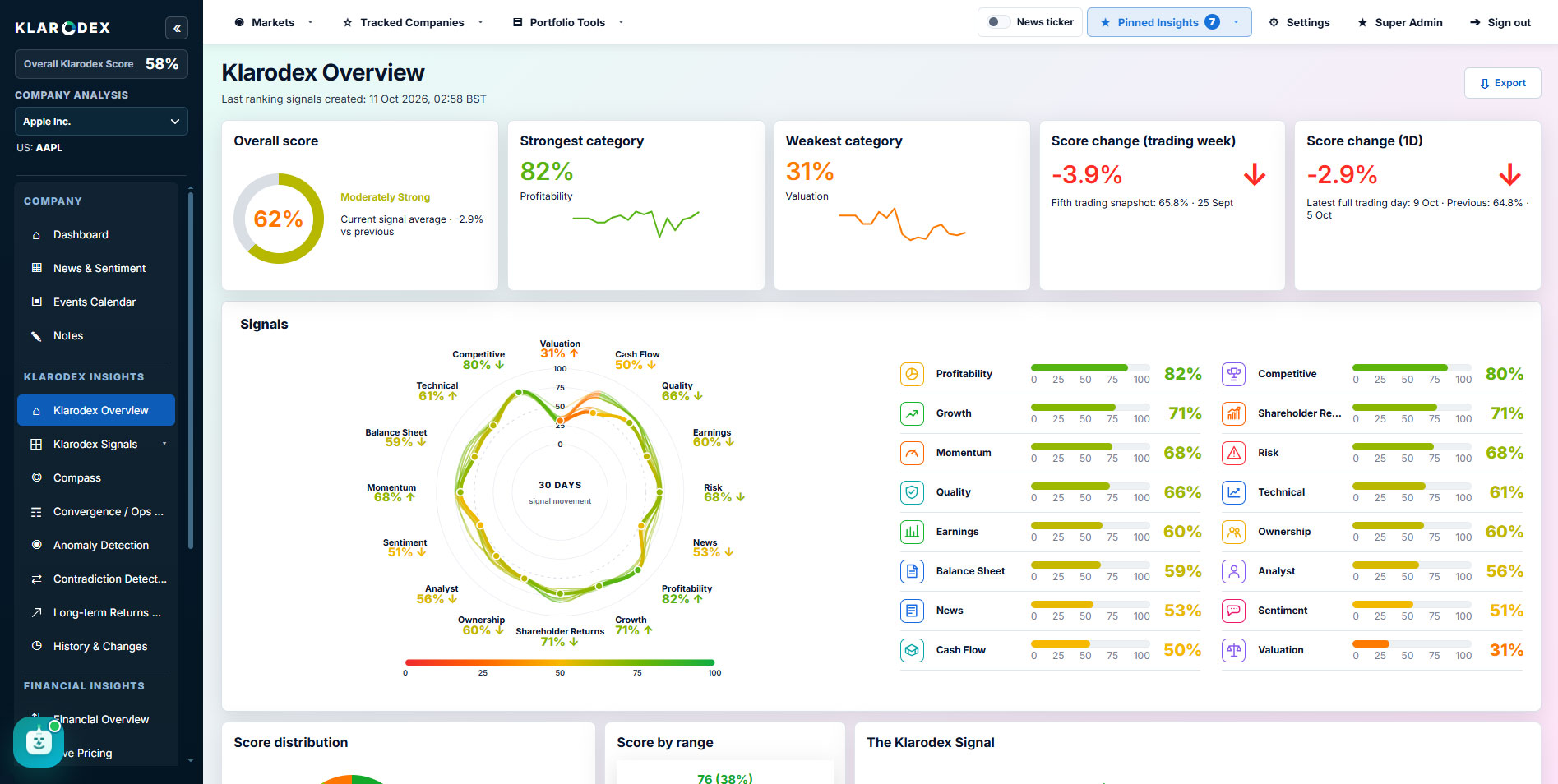Viewport: 1558px width, 784px height.
Task: Click the Compass sidebar icon
Action: tap(36, 477)
